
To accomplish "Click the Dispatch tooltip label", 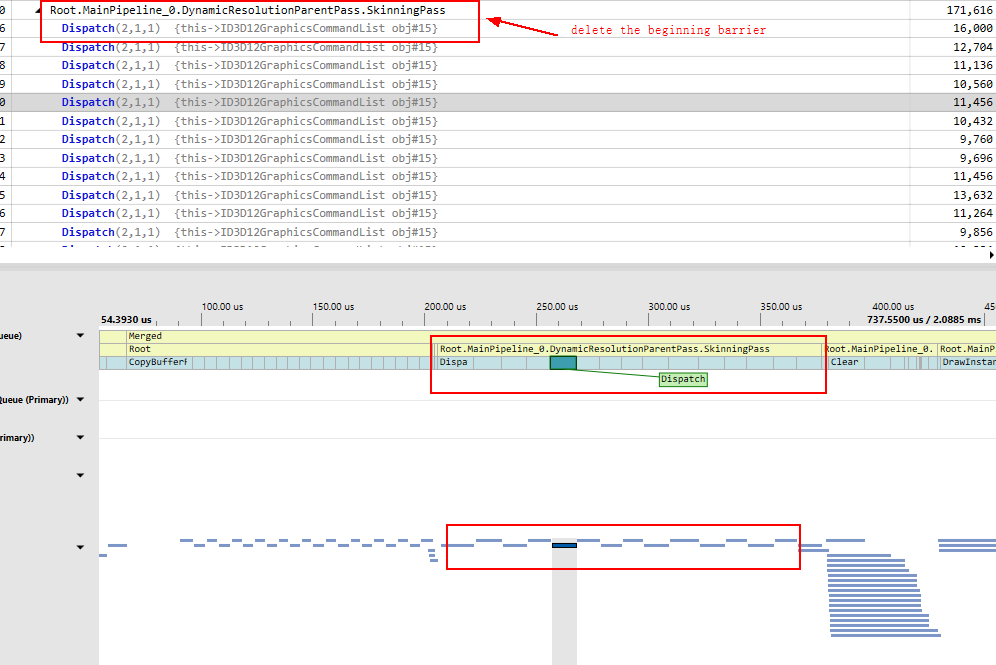I will coord(683,379).
